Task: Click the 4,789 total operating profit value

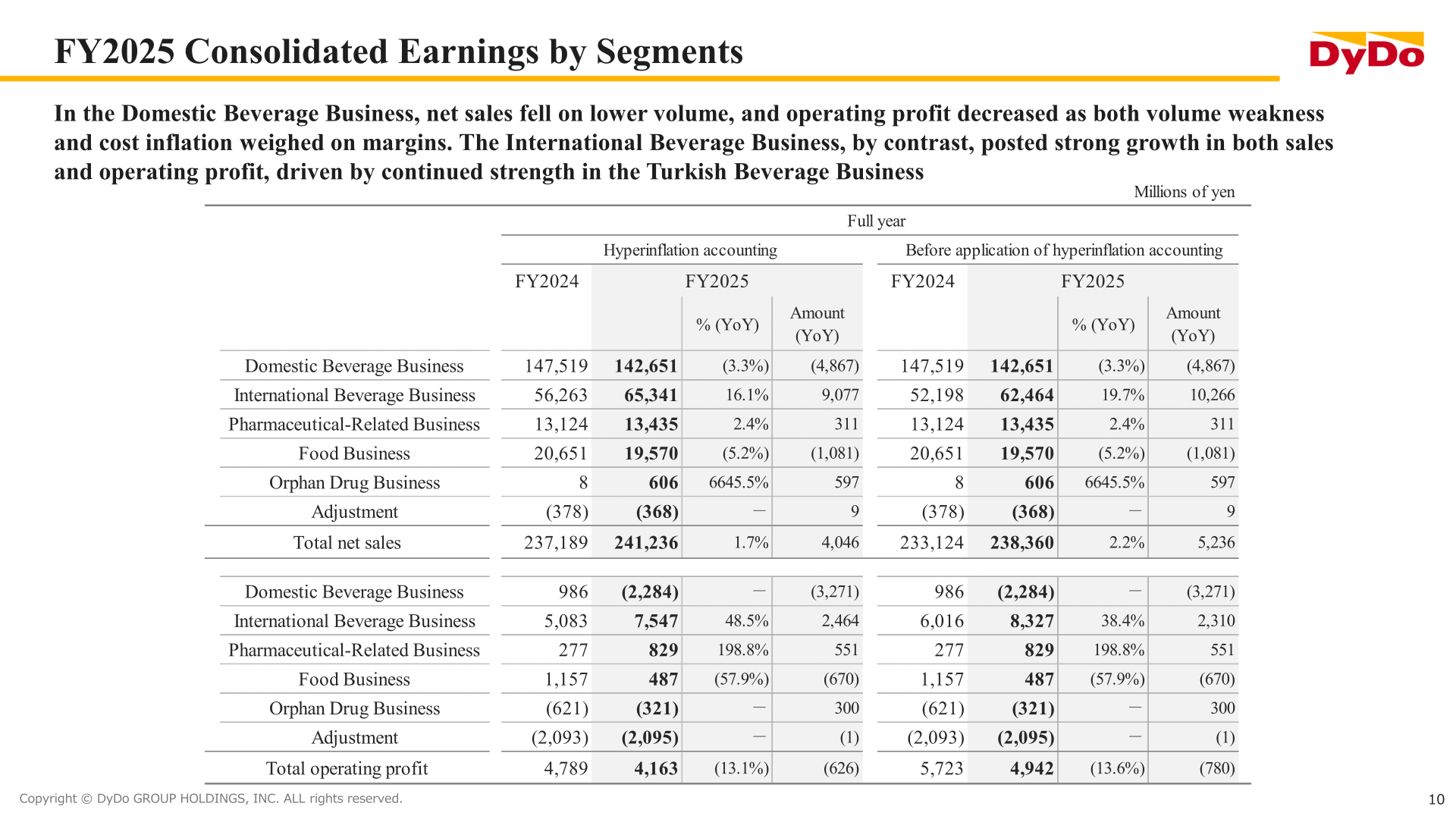Action: 566,769
